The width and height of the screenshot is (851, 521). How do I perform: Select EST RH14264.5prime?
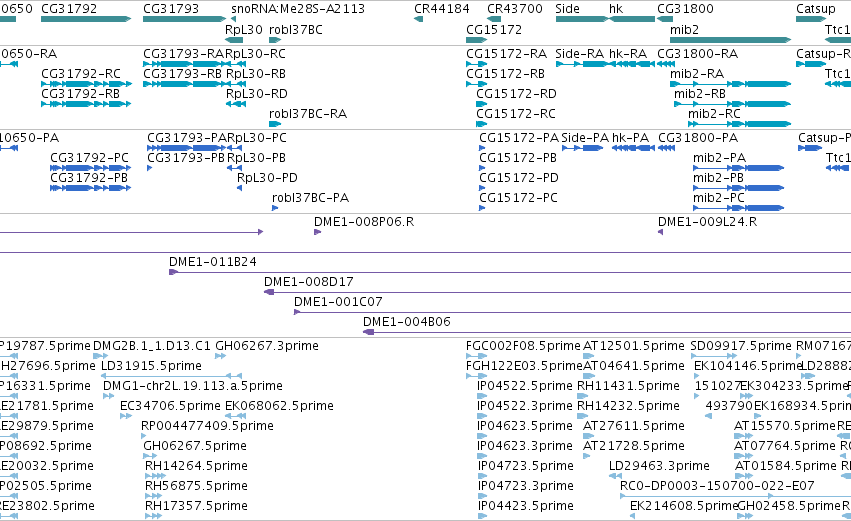(x=196, y=467)
